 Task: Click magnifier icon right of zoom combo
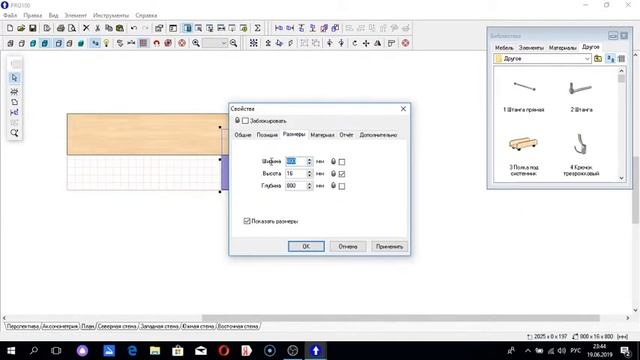[x=233, y=43]
